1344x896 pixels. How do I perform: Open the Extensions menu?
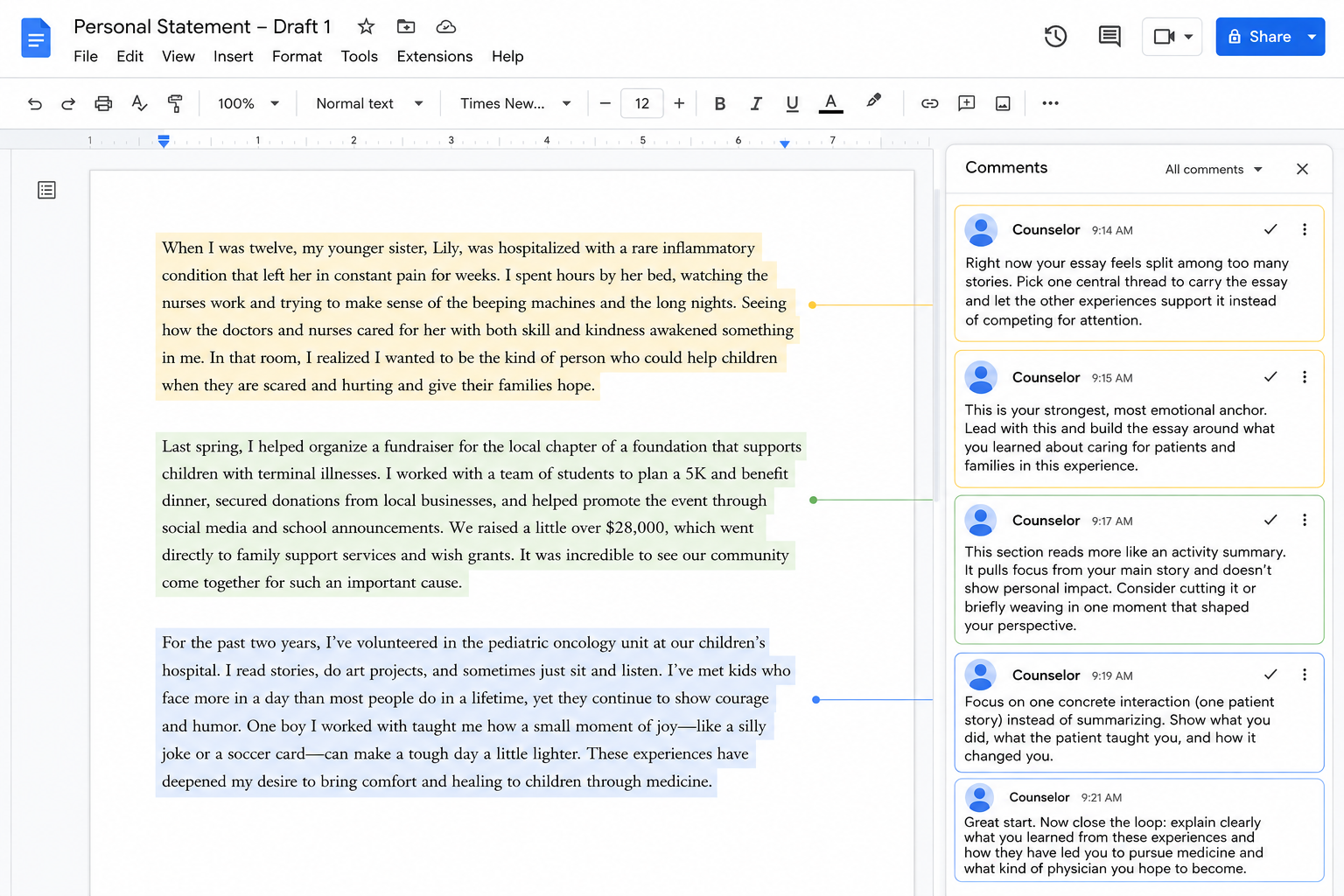point(434,56)
